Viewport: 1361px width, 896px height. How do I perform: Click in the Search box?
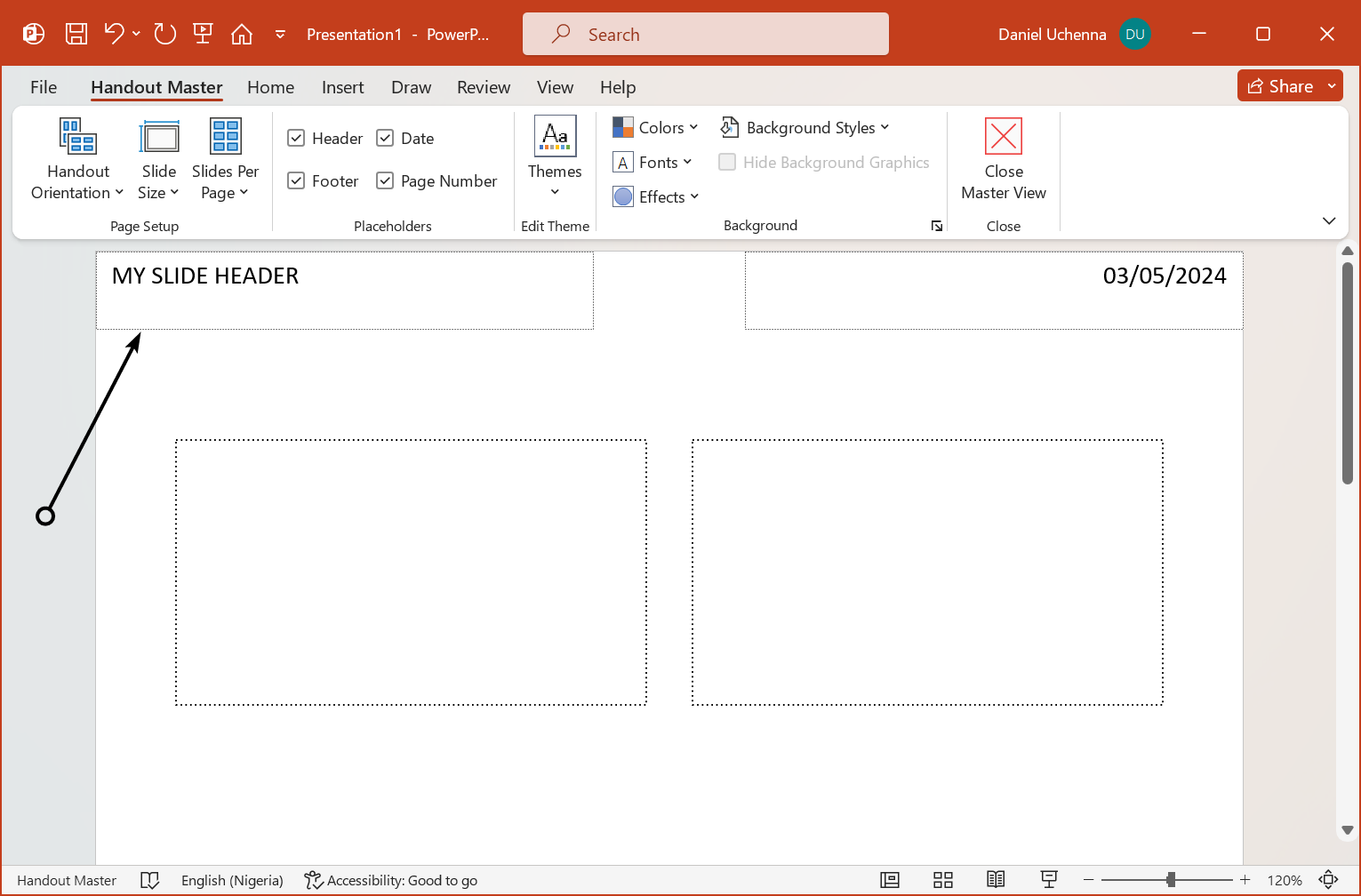(706, 34)
